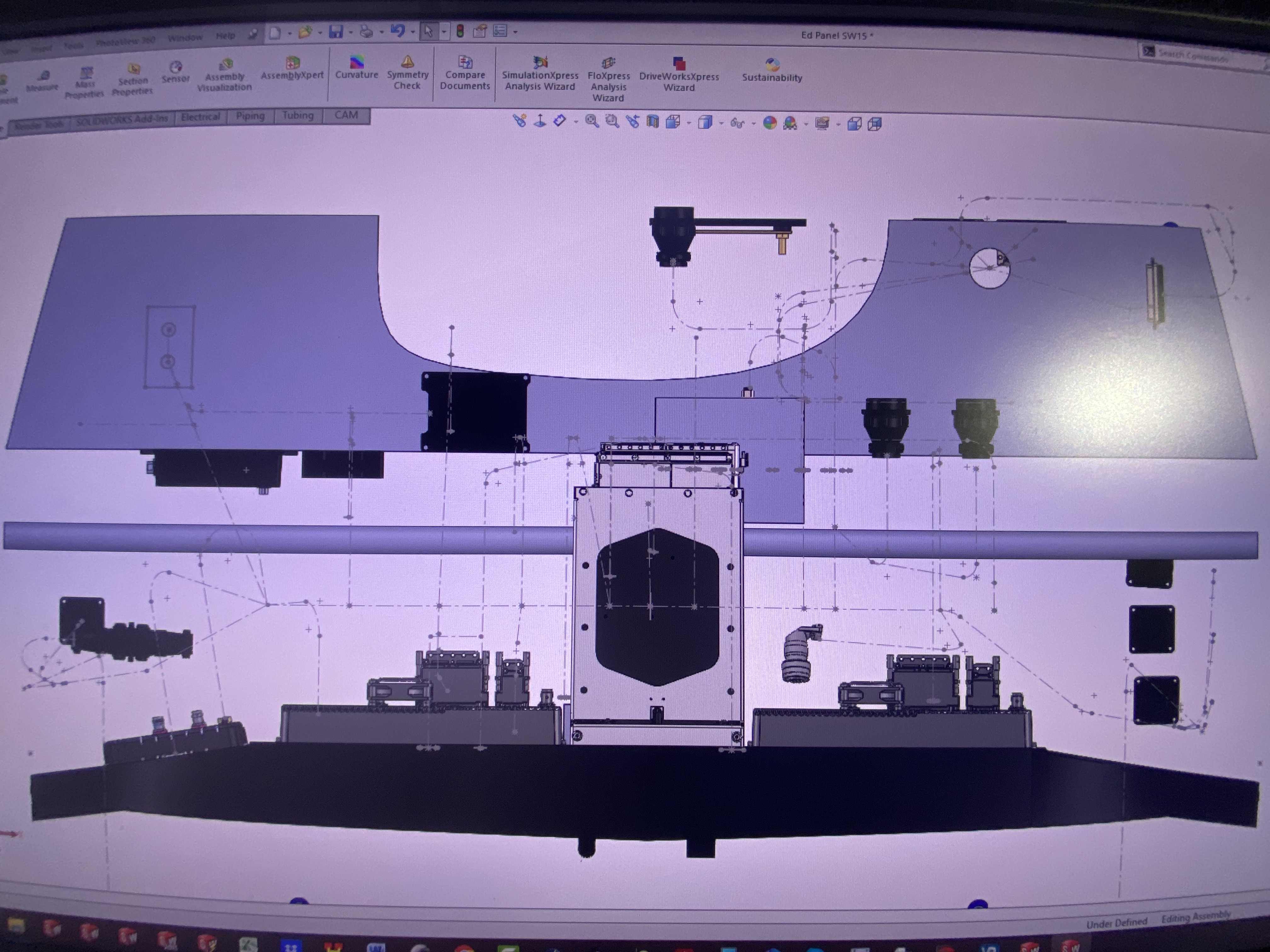Open the Window menu
The height and width of the screenshot is (952, 1270).
[x=185, y=38]
